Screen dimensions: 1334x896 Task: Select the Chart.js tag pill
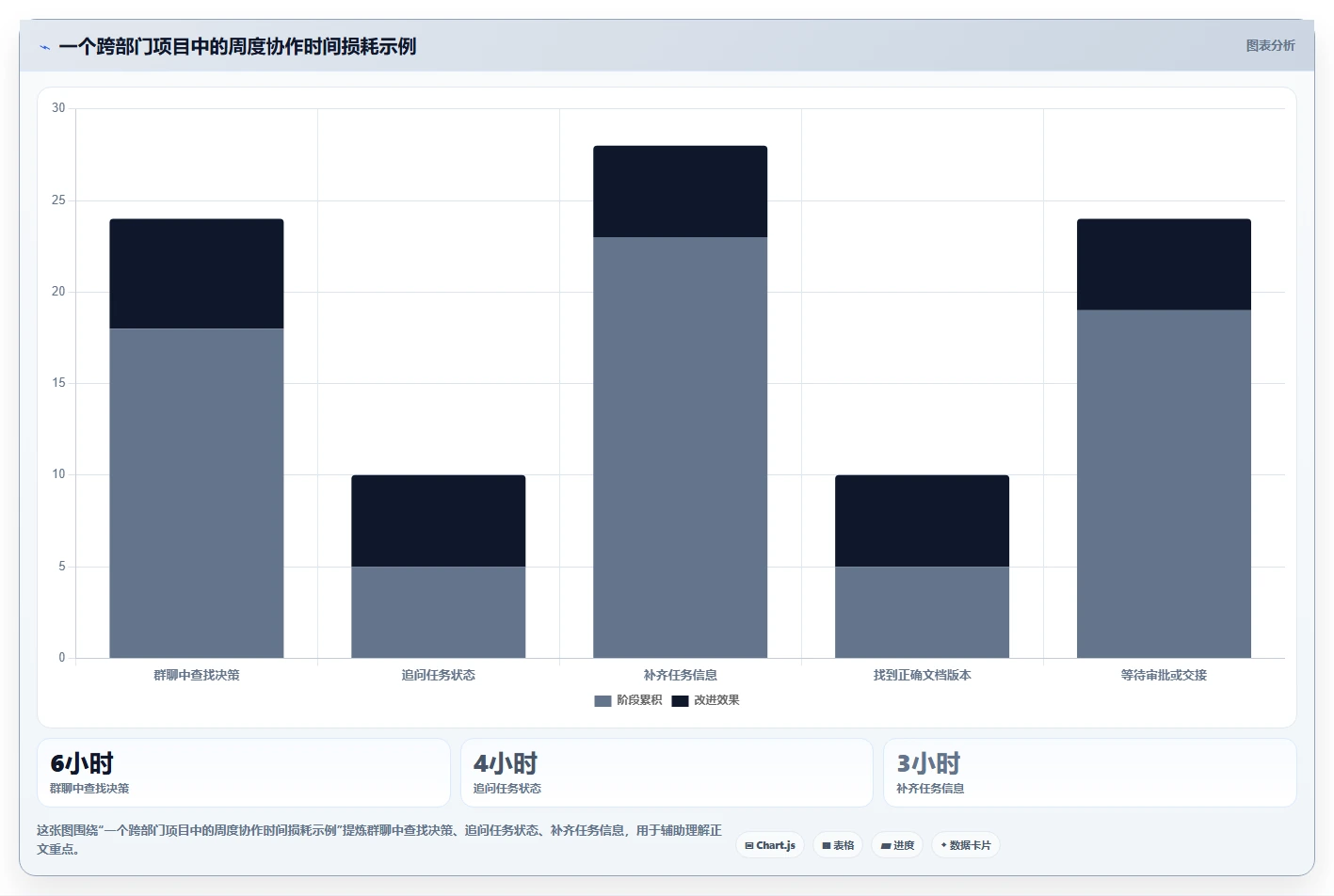coord(770,845)
